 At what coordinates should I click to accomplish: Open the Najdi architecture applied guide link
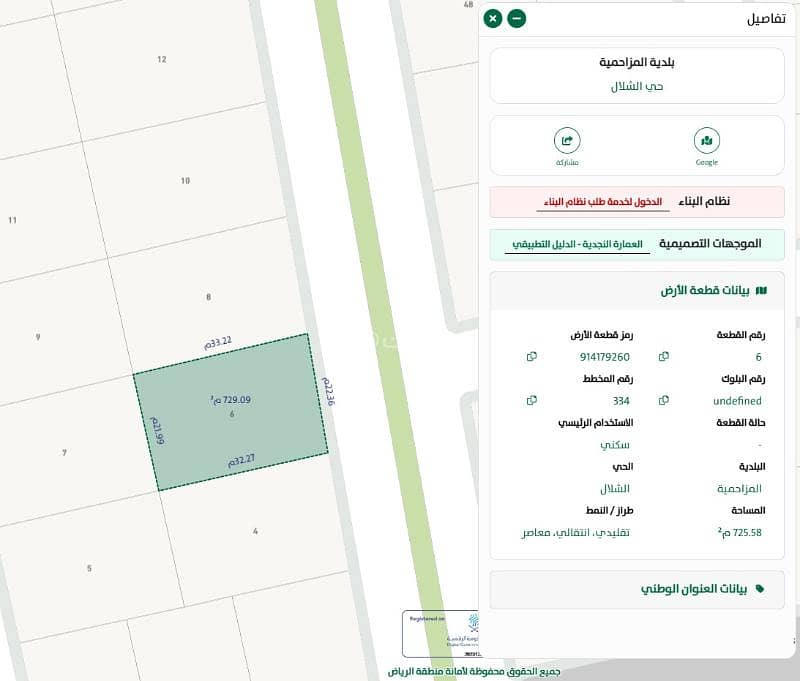(577, 244)
